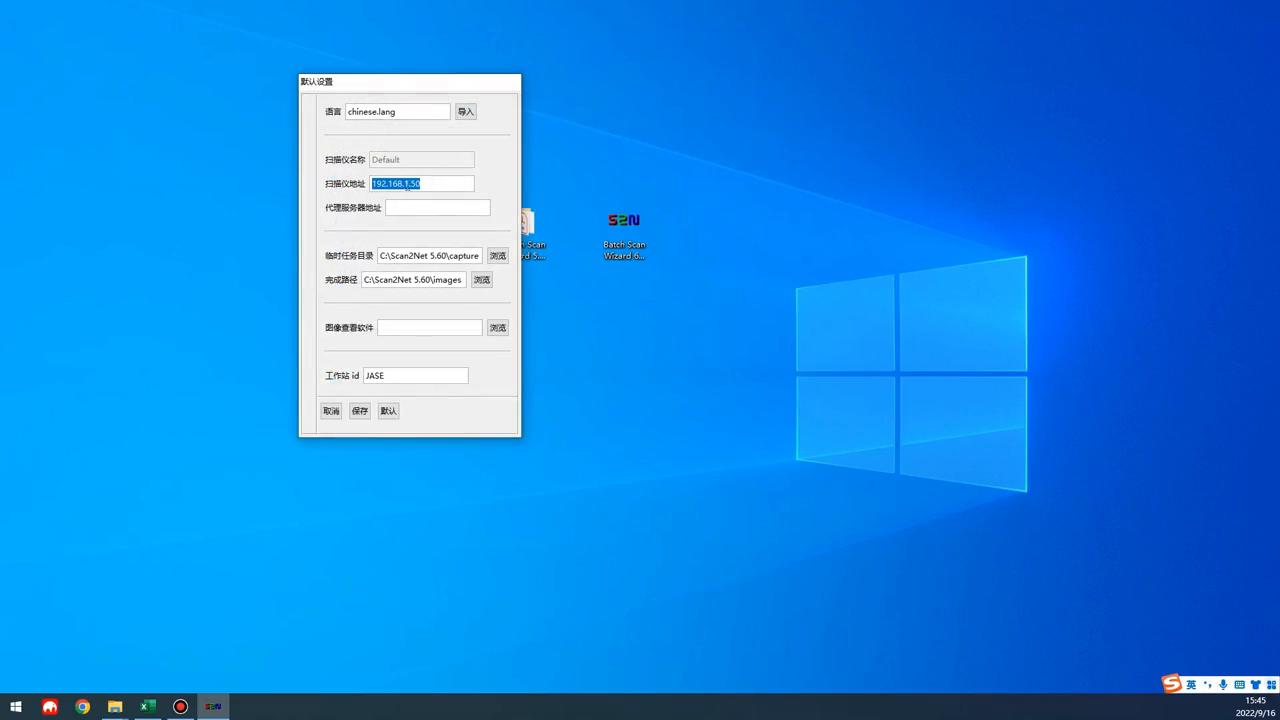
Task: Click 浏览 for the 图像查看软件 field
Action: click(x=497, y=328)
